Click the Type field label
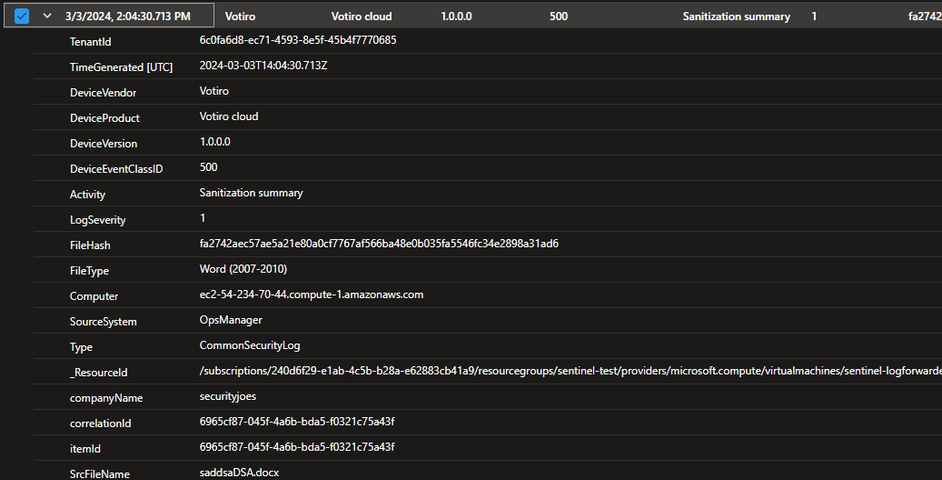Screen dimensions: 942x480 tap(81, 348)
